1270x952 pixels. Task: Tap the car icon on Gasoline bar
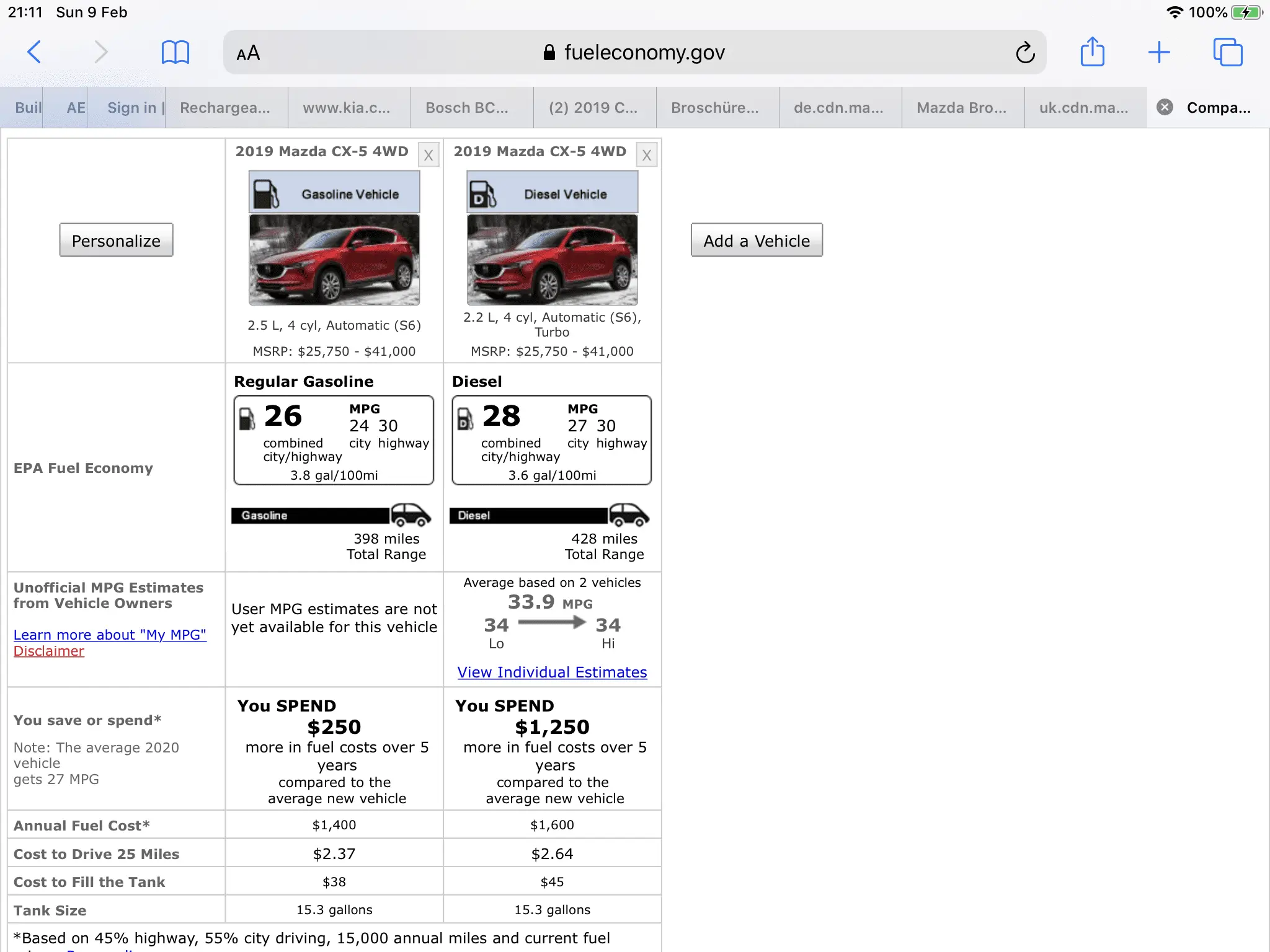pos(411,514)
